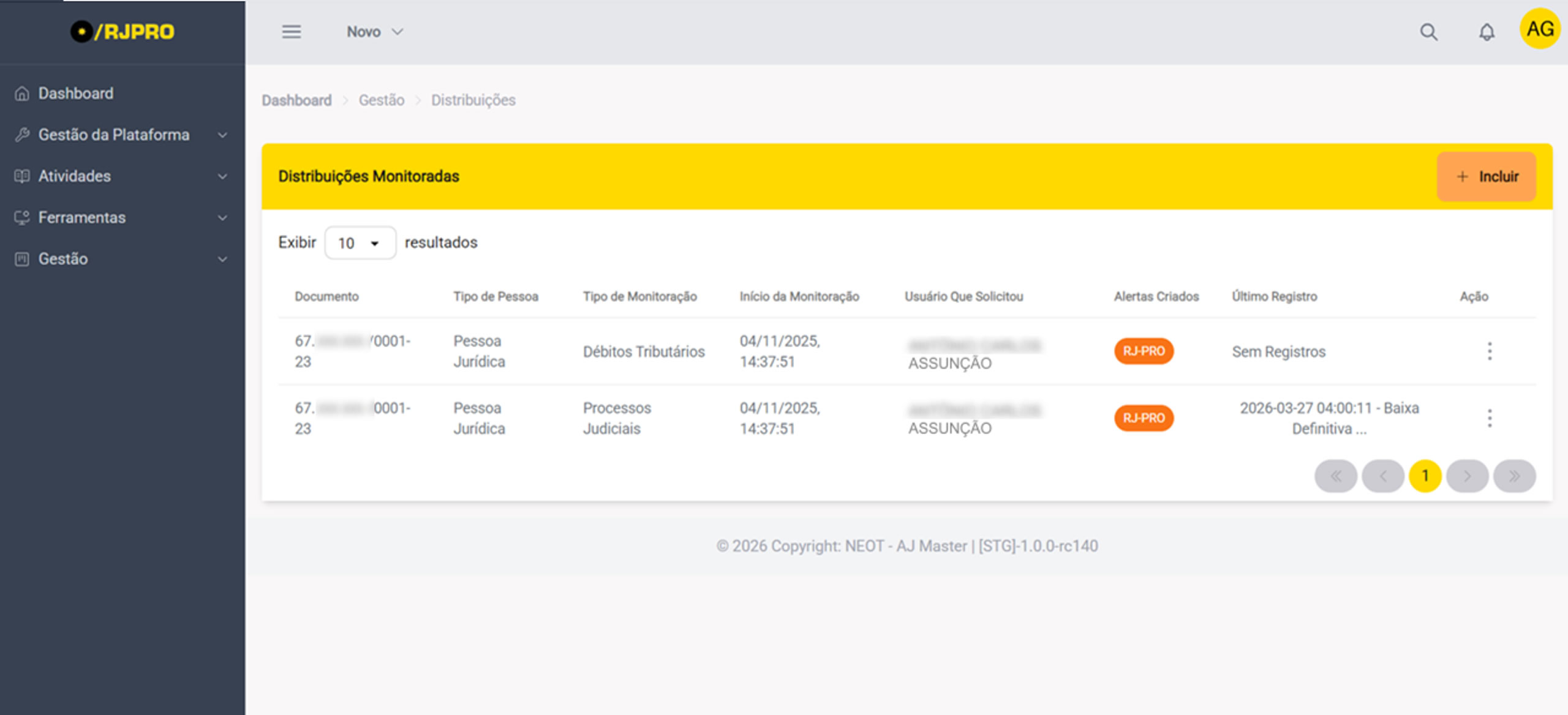Open the Exibir 10 results dropdown
Image resolution: width=1568 pixels, height=715 pixels.
(x=360, y=243)
